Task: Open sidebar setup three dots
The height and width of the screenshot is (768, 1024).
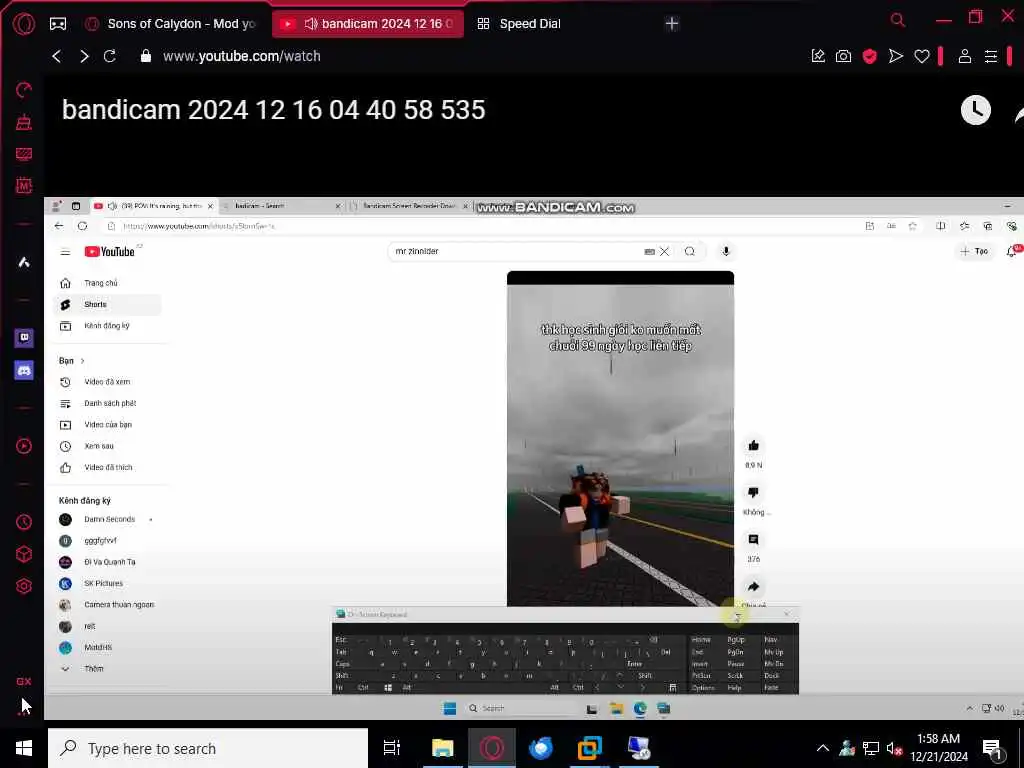Action: point(24,714)
